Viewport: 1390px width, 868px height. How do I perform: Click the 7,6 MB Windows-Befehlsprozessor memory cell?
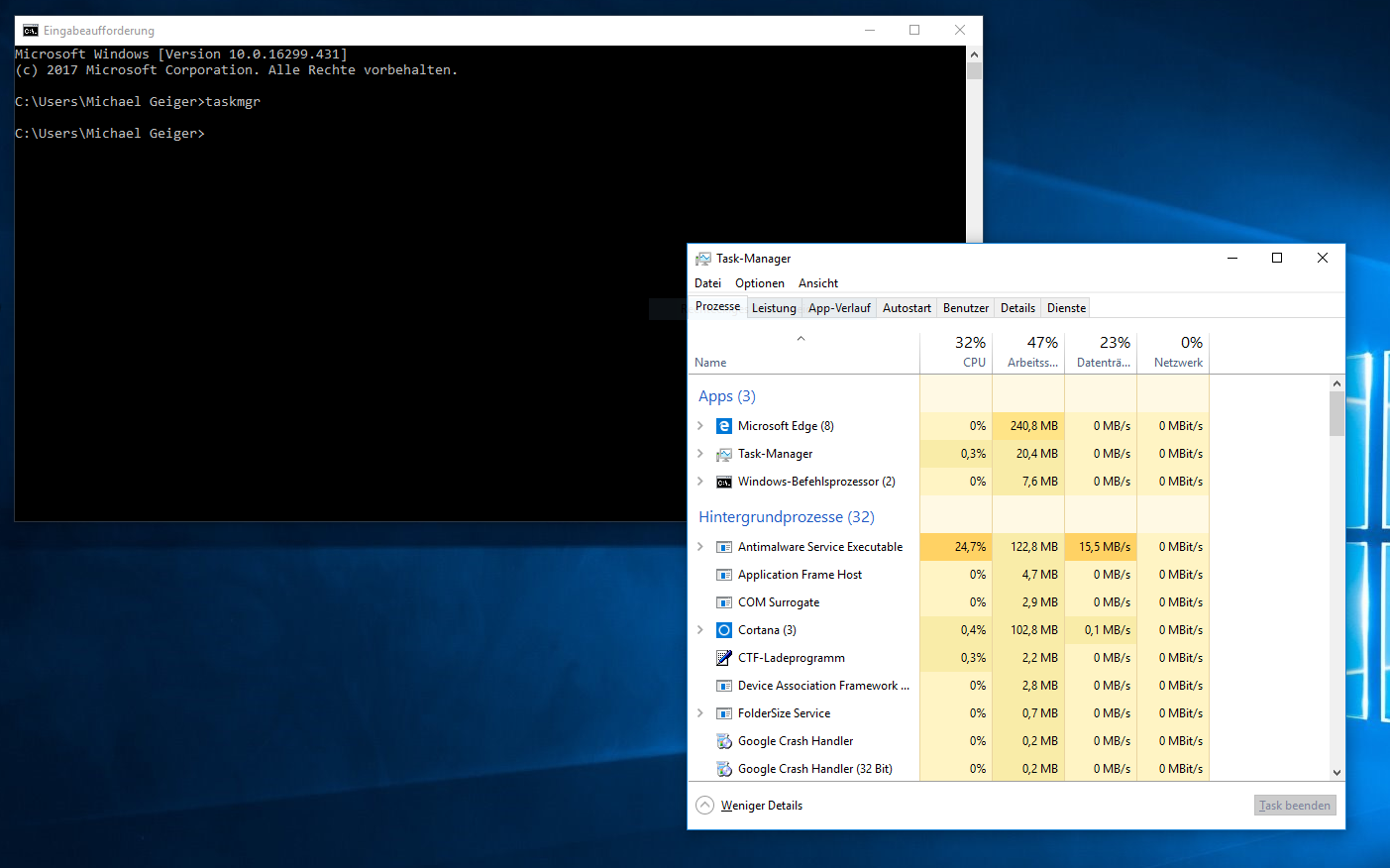point(1028,482)
